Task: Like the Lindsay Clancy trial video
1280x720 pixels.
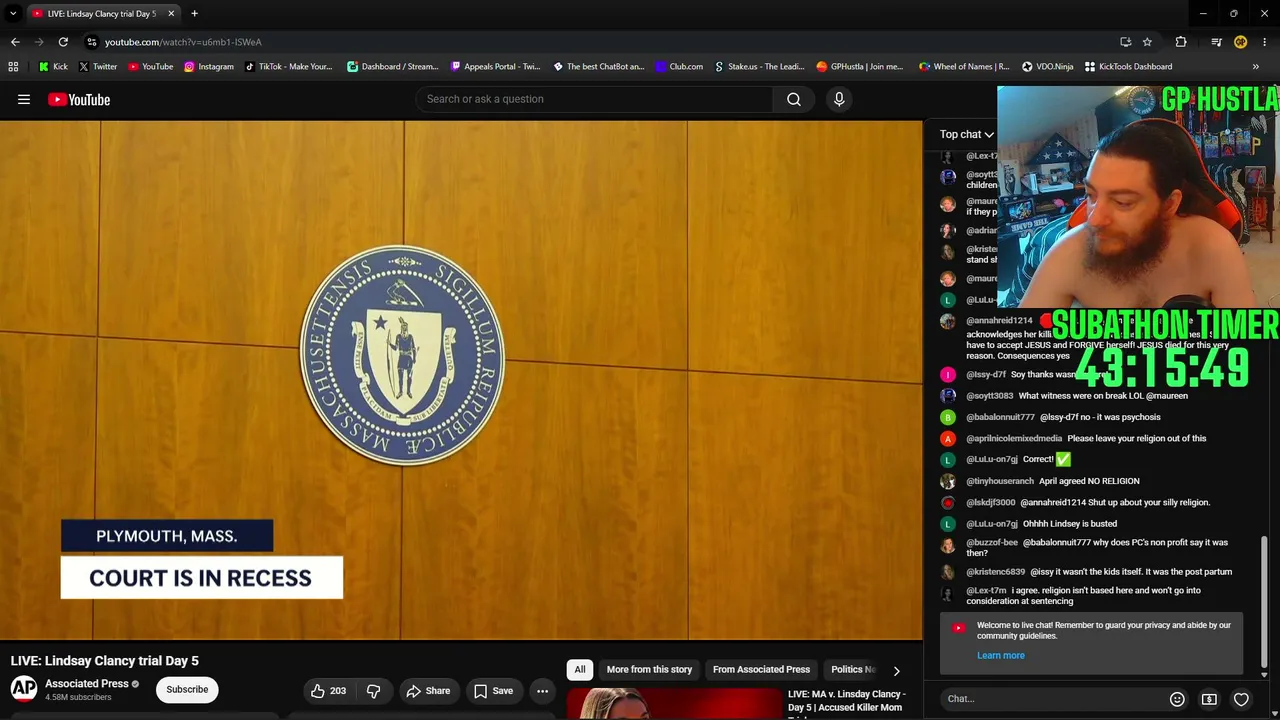Action: coord(327,691)
